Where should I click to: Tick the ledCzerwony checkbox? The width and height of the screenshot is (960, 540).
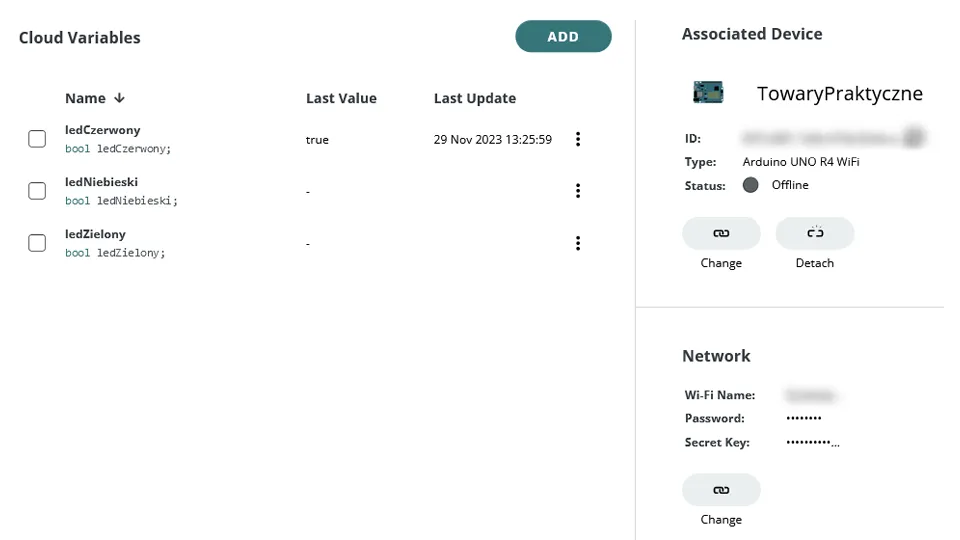pos(37,139)
